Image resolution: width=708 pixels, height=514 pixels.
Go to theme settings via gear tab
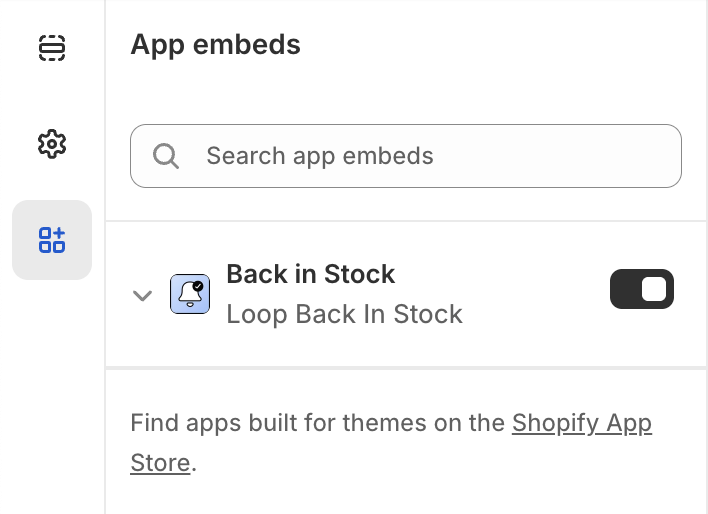pos(52,144)
